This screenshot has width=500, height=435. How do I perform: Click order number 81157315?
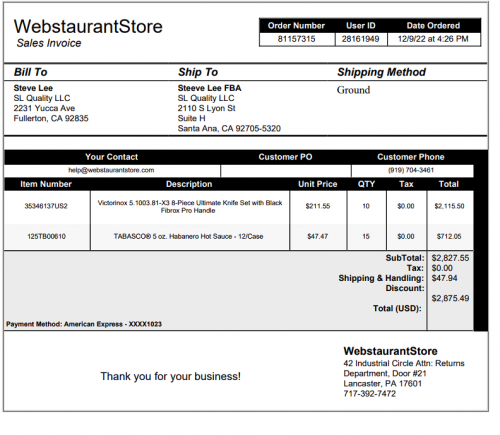coord(297,39)
